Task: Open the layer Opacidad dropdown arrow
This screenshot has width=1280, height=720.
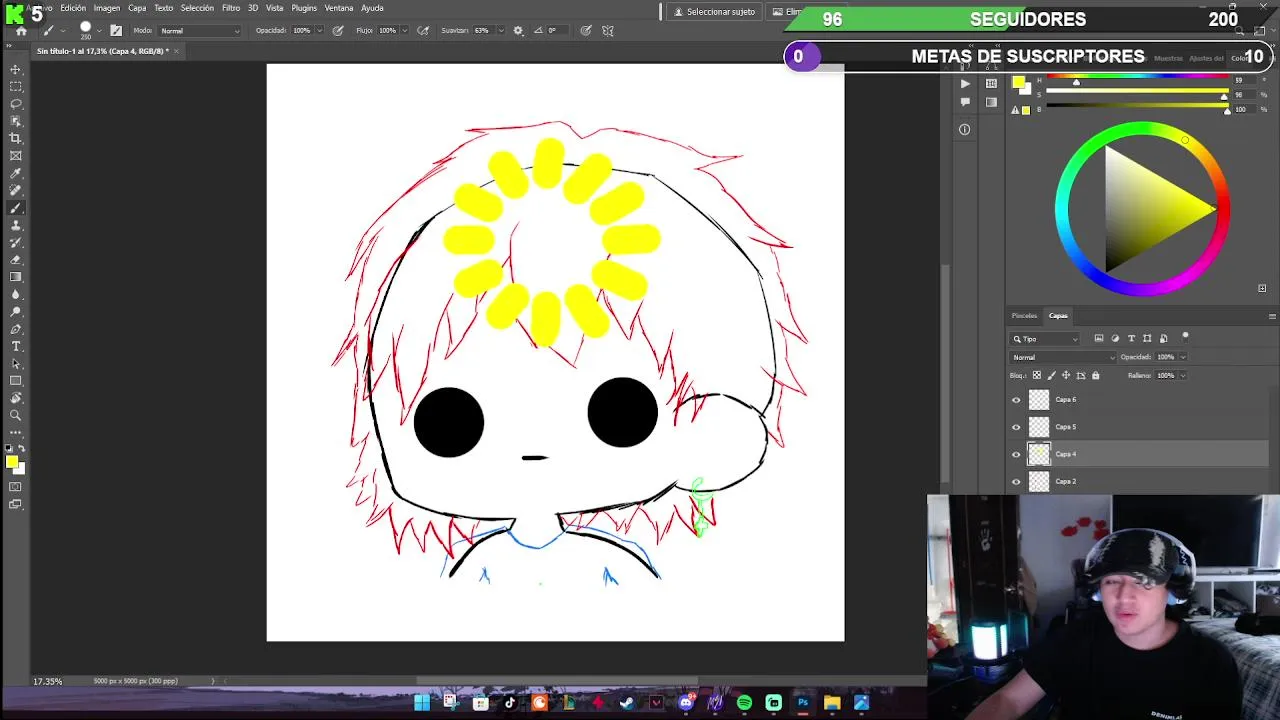Action: (x=1183, y=357)
